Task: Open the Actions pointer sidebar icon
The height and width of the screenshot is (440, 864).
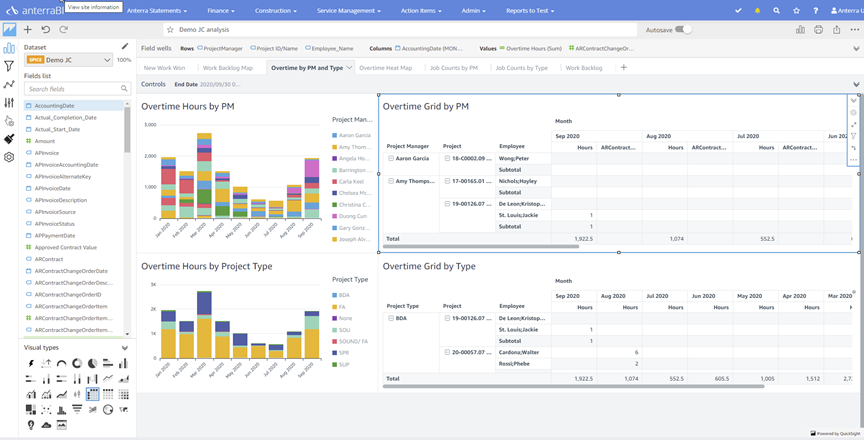Action: point(9,121)
